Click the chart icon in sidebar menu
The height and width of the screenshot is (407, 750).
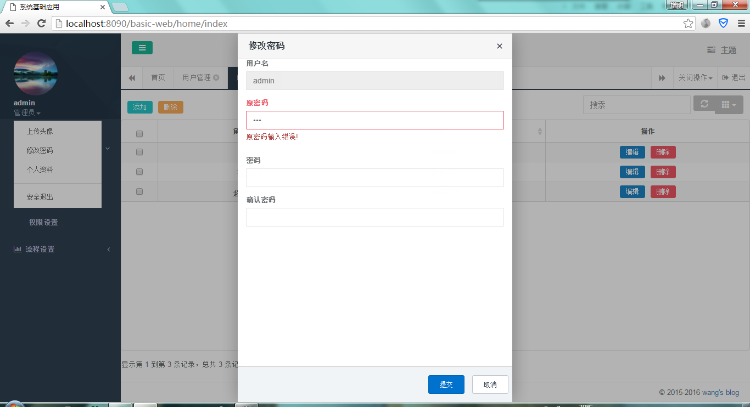[x=17, y=249]
